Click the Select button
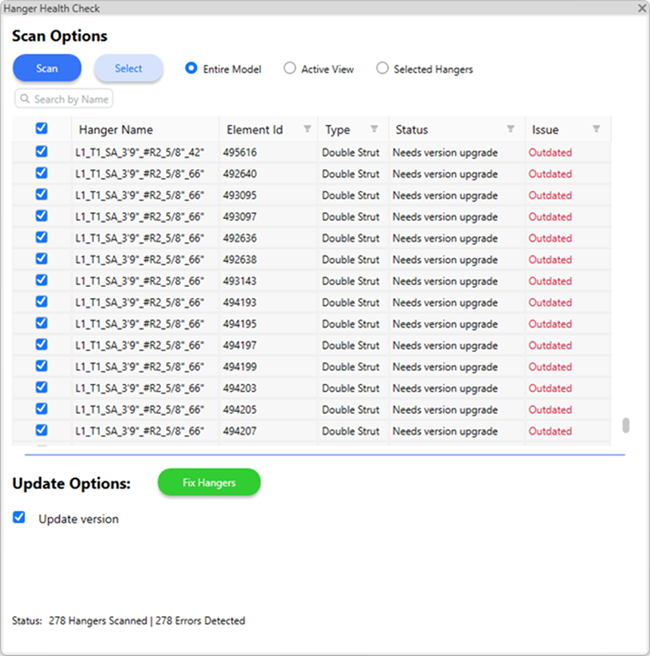650x656 pixels. pos(128,68)
